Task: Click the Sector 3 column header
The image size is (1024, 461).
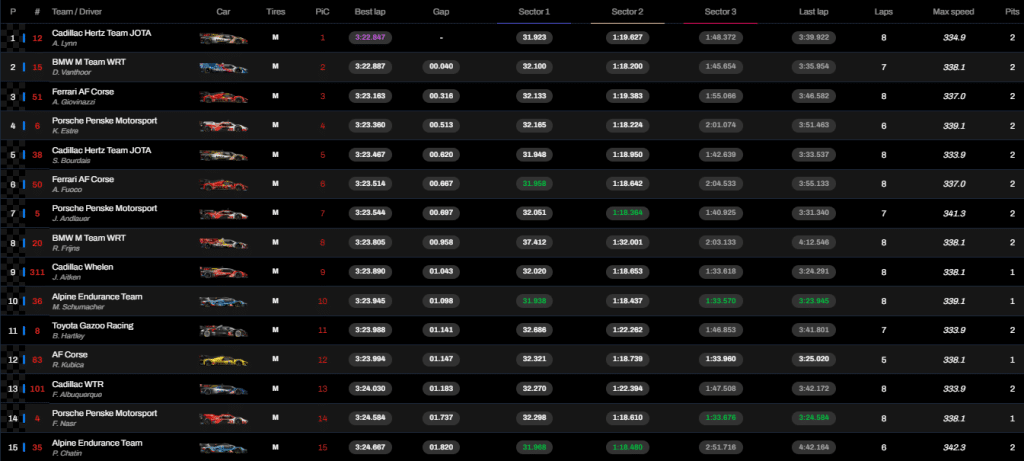Action: (721, 12)
